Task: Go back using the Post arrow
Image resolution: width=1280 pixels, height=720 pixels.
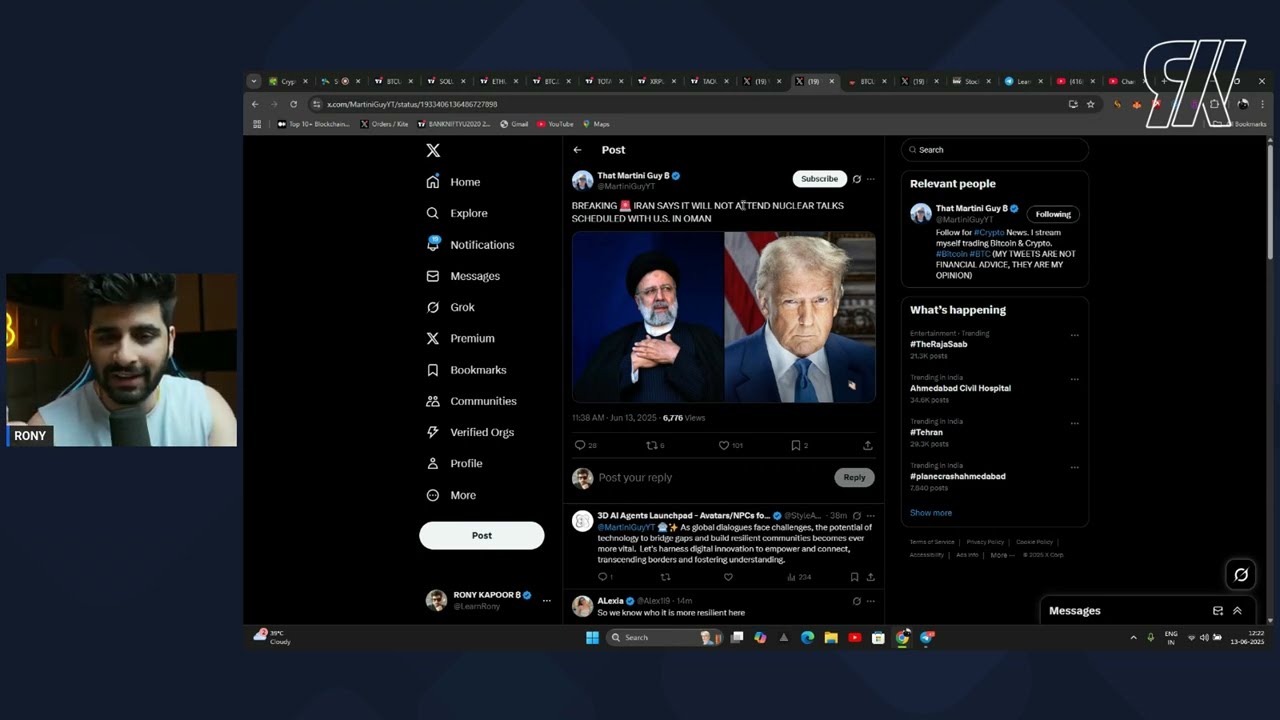Action: [x=577, y=150]
